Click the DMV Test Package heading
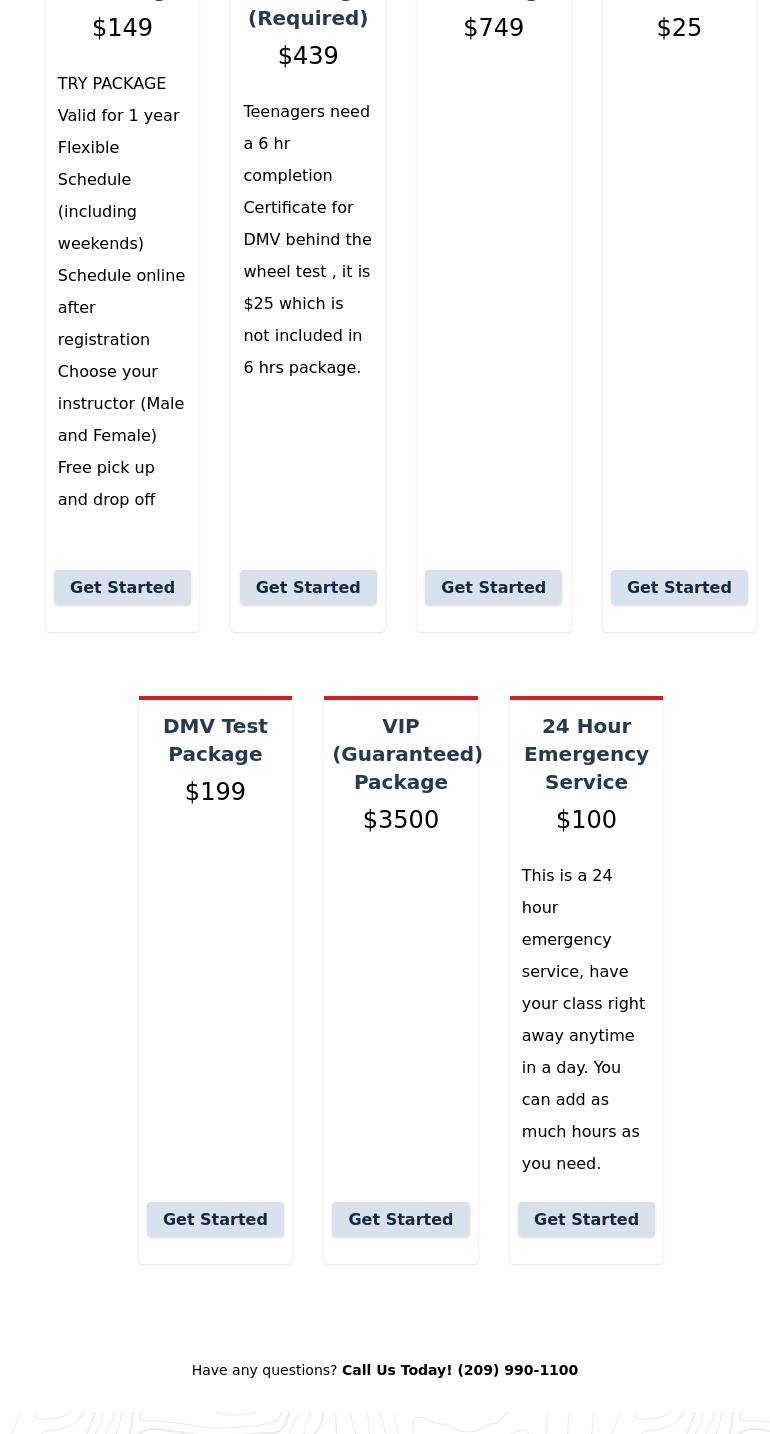This screenshot has height=1434, width=770. click(x=215, y=740)
